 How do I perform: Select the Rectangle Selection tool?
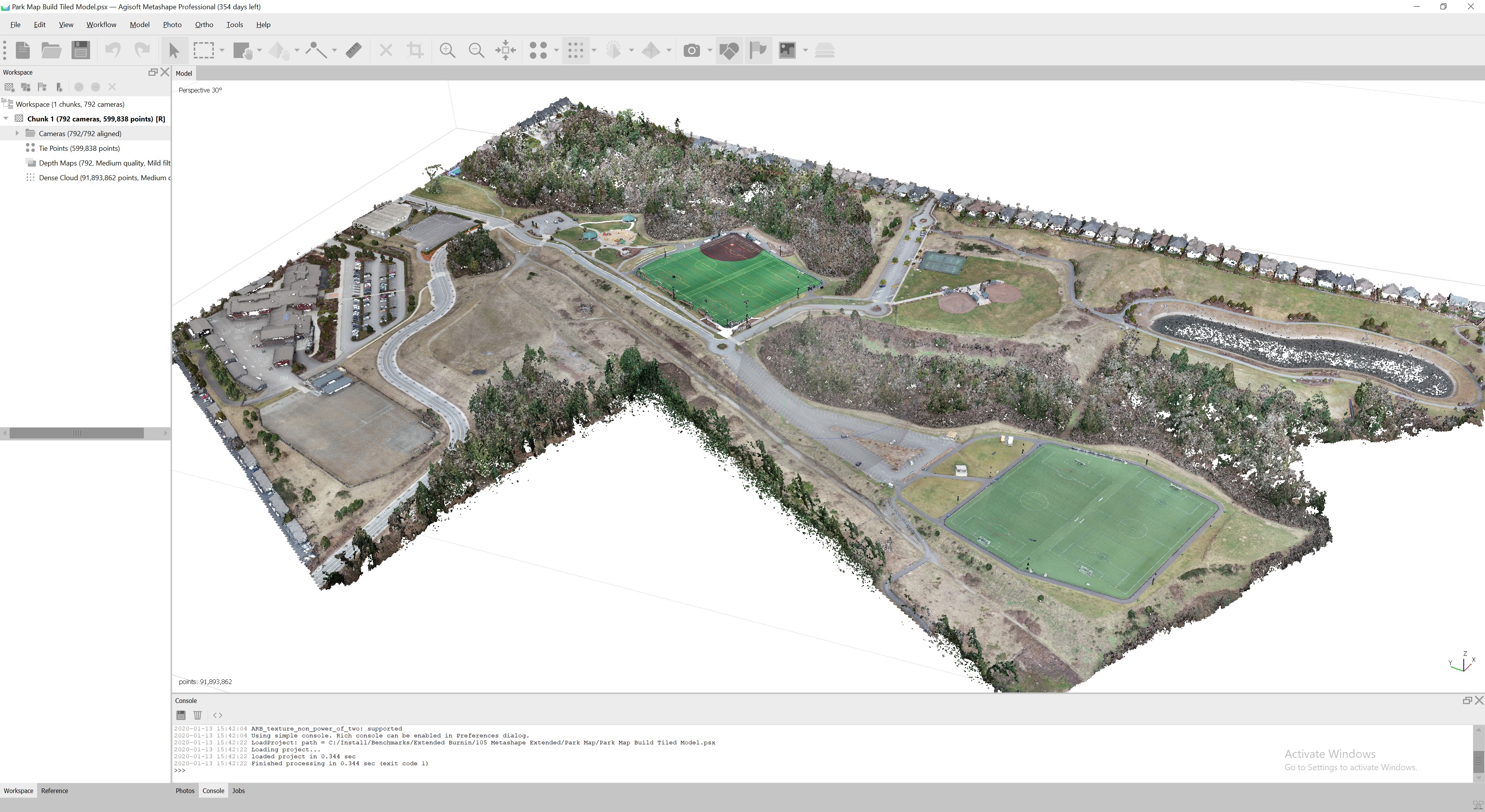pos(203,51)
